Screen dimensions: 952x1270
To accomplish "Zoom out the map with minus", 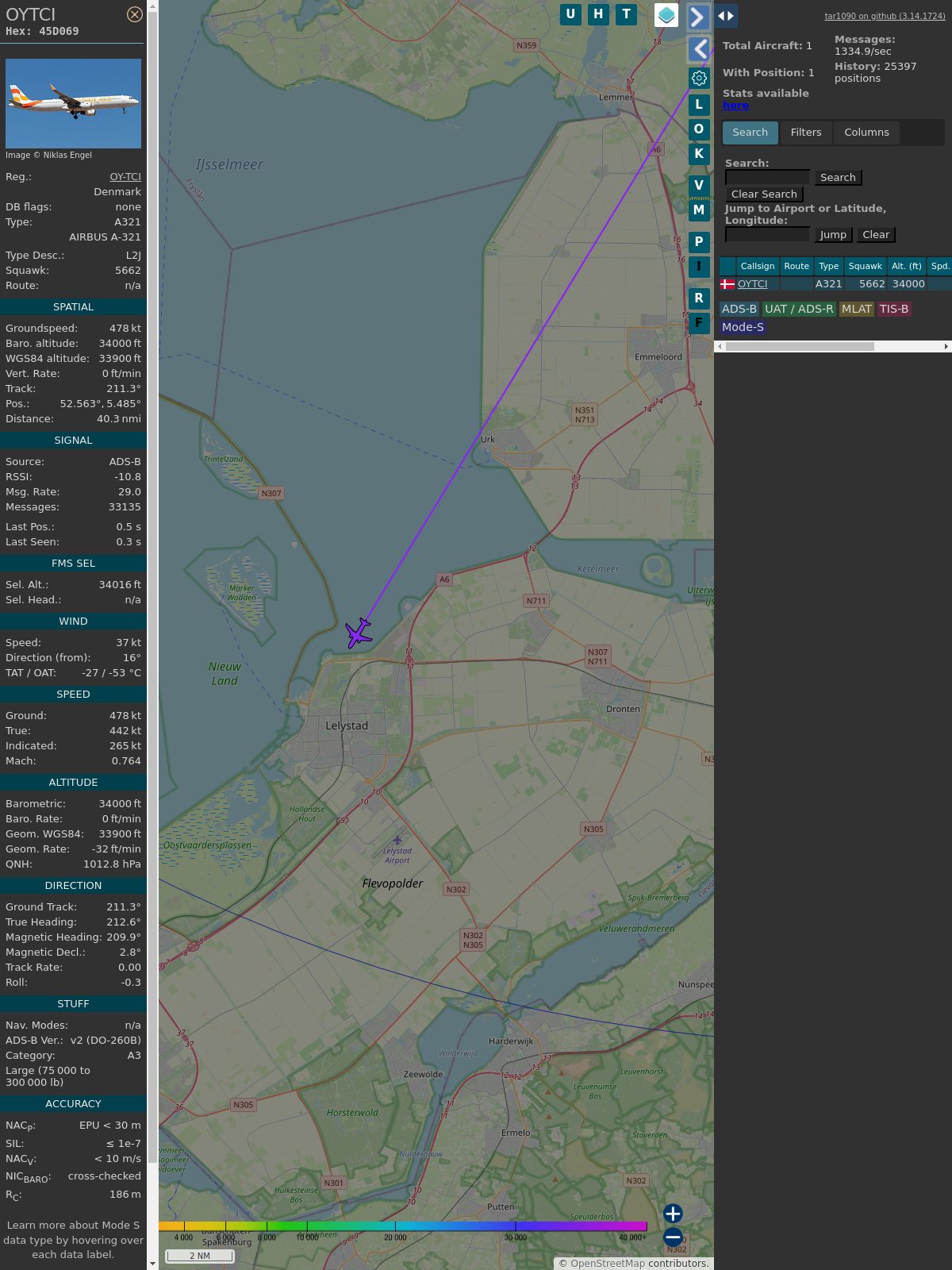I will 673,1237.
